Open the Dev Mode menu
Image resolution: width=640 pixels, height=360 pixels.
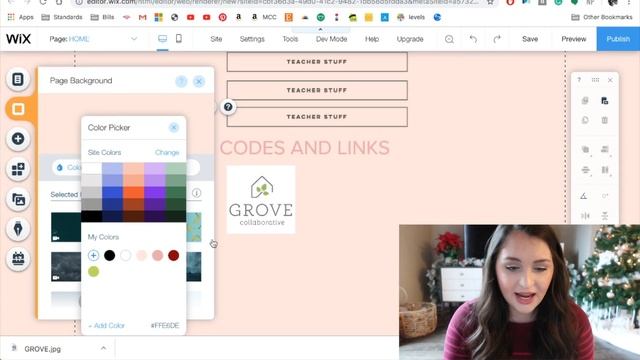331,39
